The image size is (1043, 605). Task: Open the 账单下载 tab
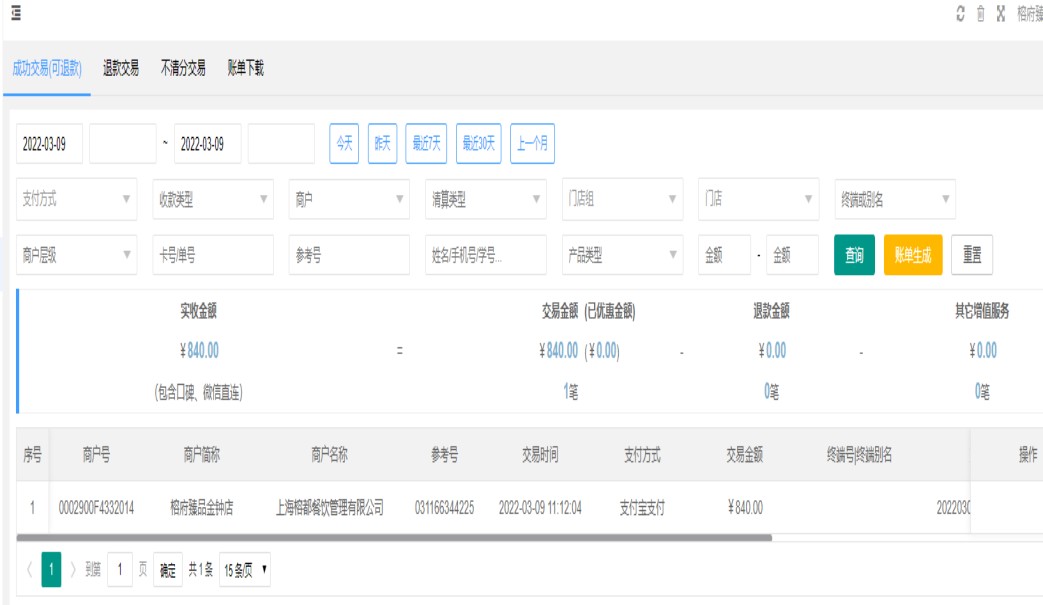245,68
